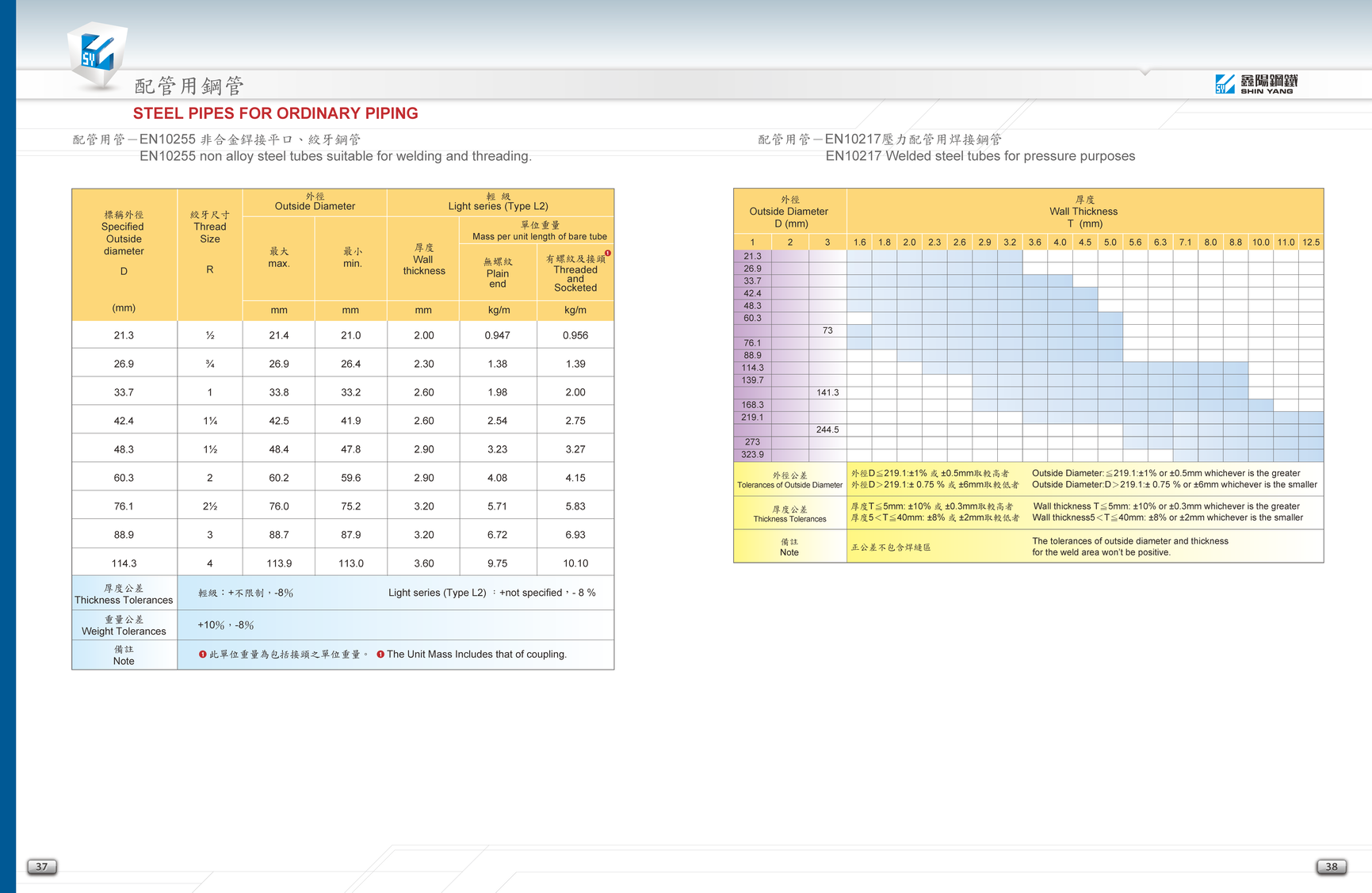Click the Weight Tolerances label
The image size is (1372, 893).
[124, 625]
